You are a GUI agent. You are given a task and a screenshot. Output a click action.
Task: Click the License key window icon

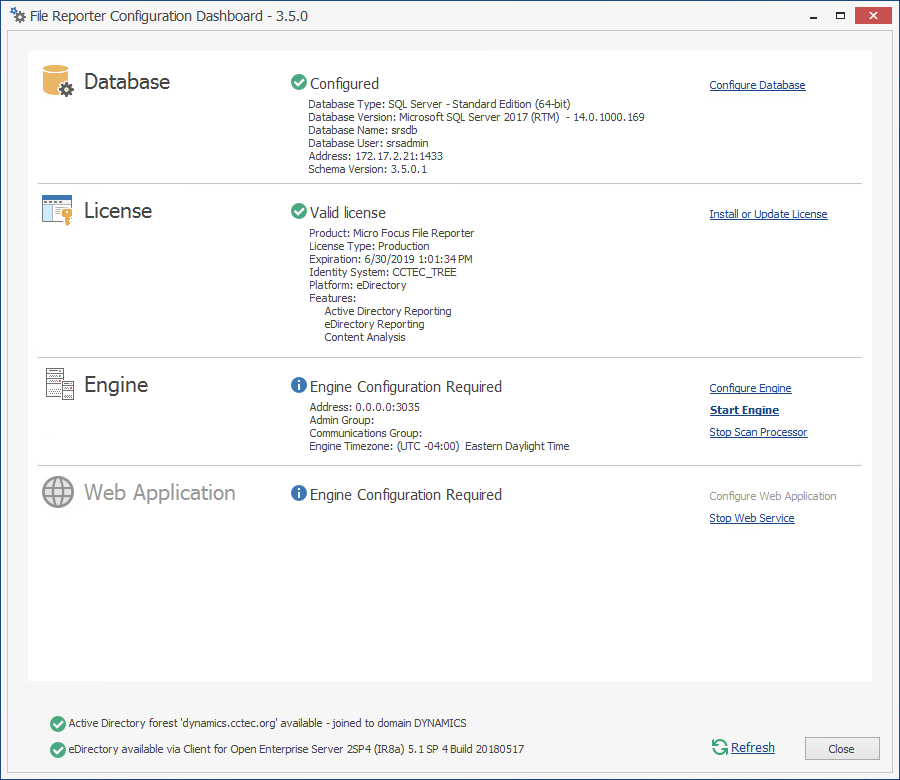click(x=57, y=210)
